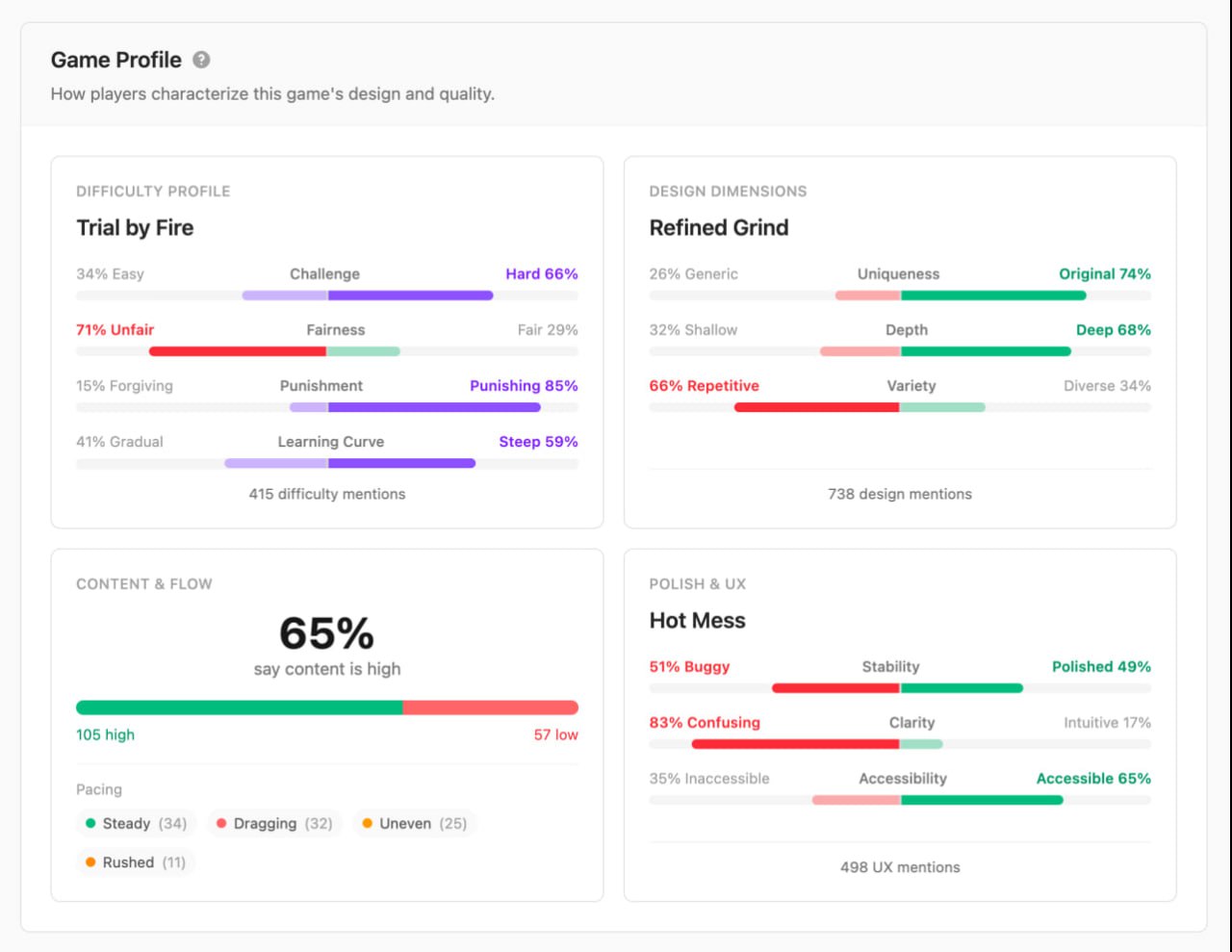Click the 83% Confusing label
This screenshot has width=1232, height=952.
(x=705, y=723)
